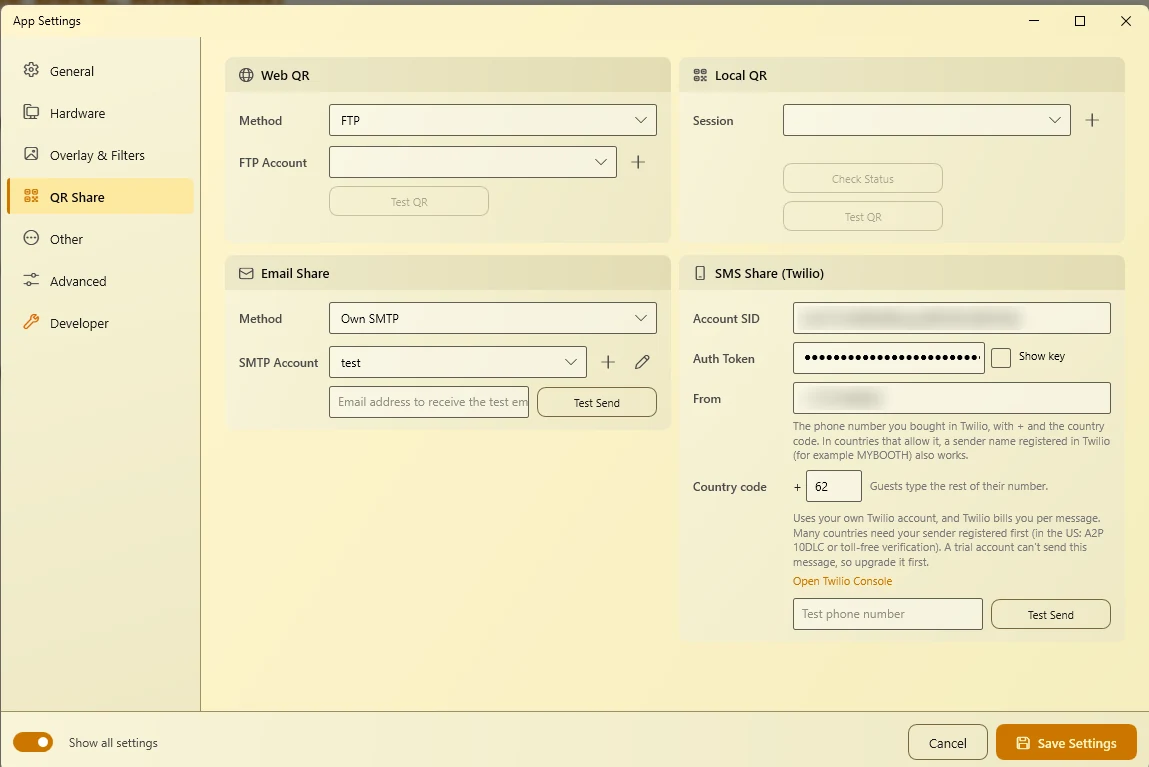The height and width of the screenshot is (767, 1149).
Task: Click the Account SID input field
Action: [951, 318]
